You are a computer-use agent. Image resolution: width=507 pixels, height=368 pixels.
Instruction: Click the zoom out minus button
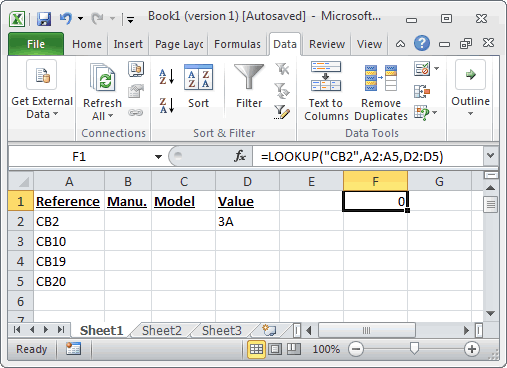[356, 349]
